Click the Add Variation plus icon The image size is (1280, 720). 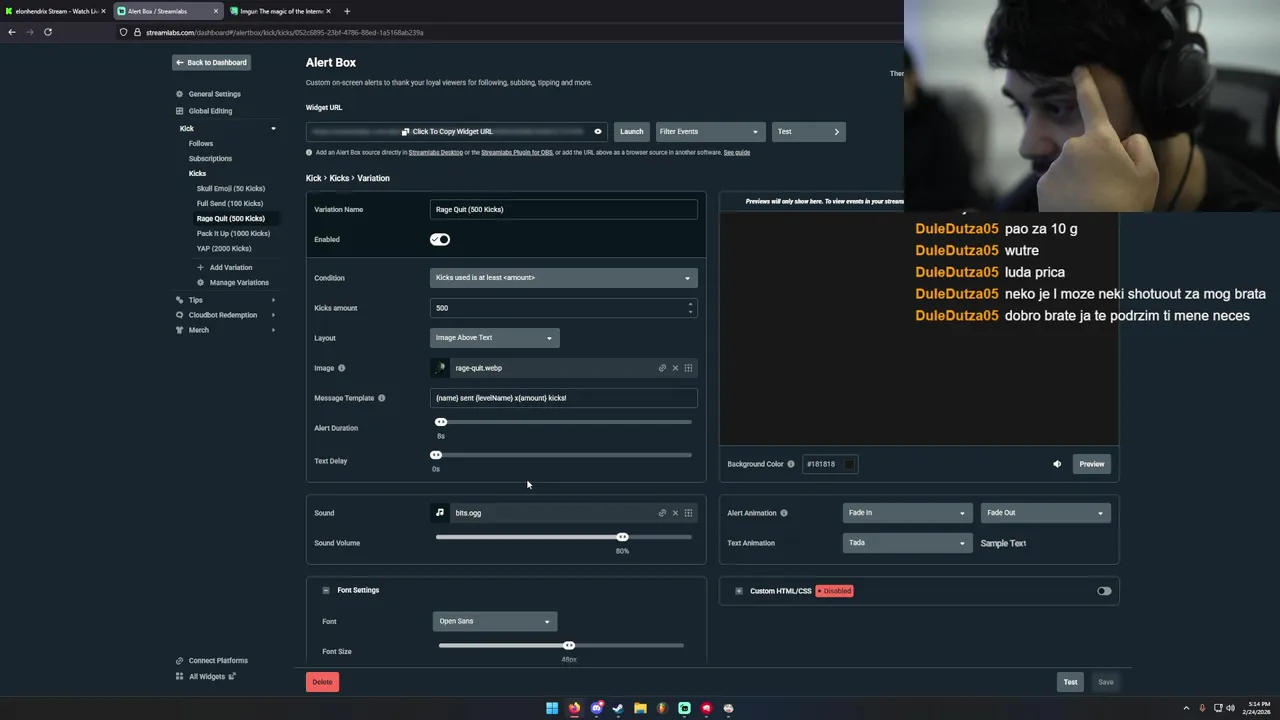click(200, 267)
